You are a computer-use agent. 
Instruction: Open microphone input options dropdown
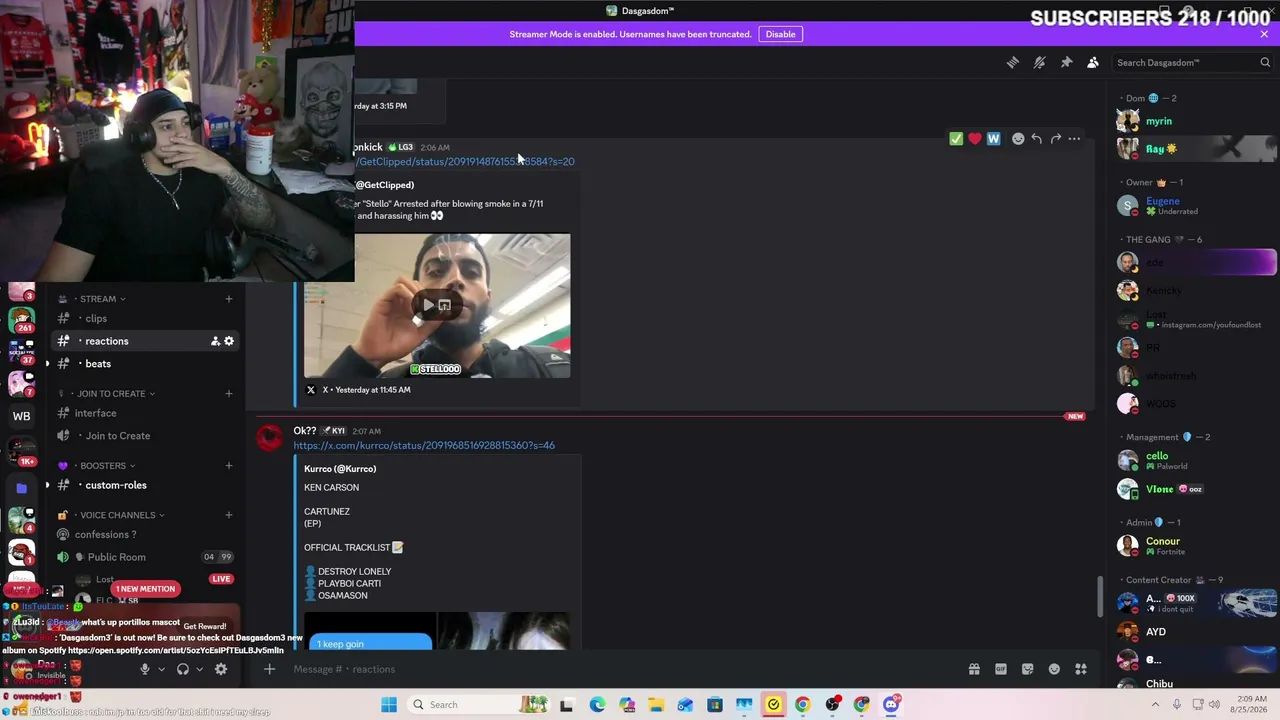pos(161,669)
